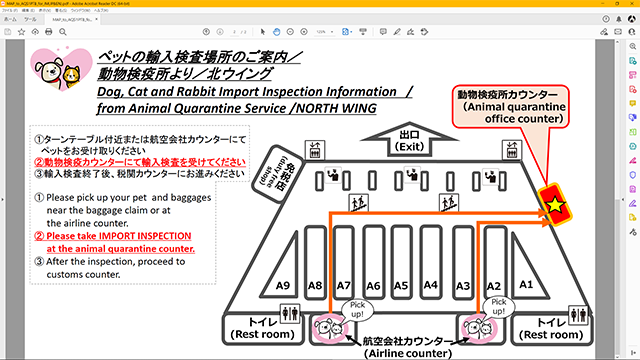
Task: Go to the previous page arrow
Action: pos(206,32)
